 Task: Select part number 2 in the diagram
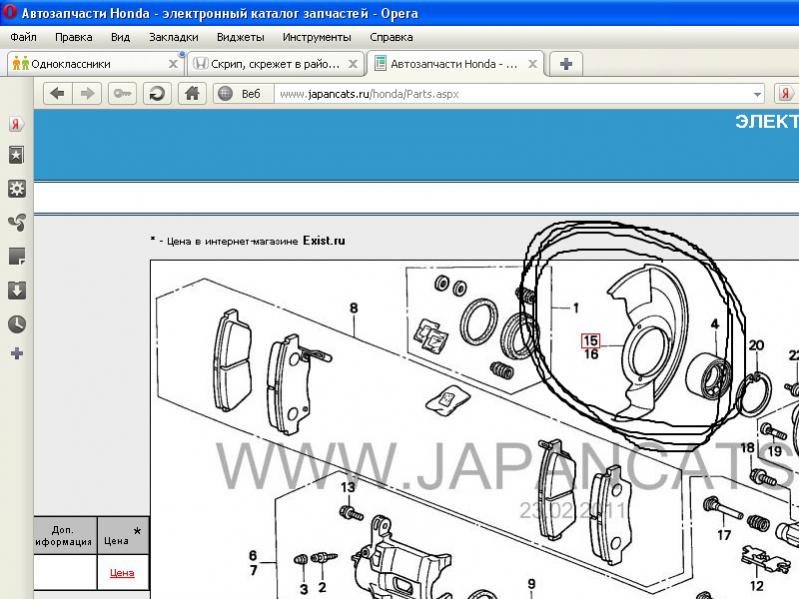pos(322,587)
